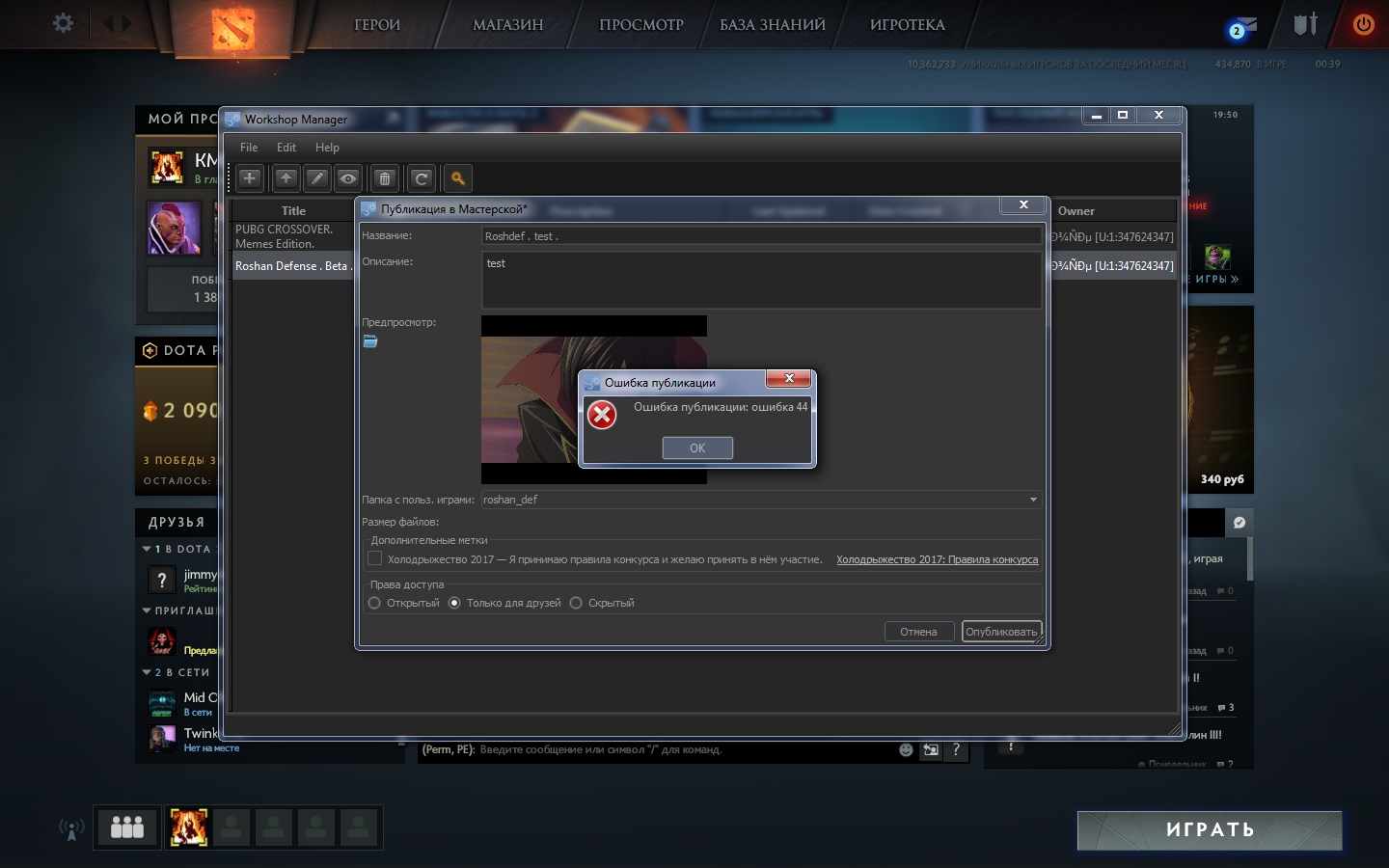The height and width of the screenshot is (868, 1389).
Task: Open the File menu
Action: (x=249, y=148)
